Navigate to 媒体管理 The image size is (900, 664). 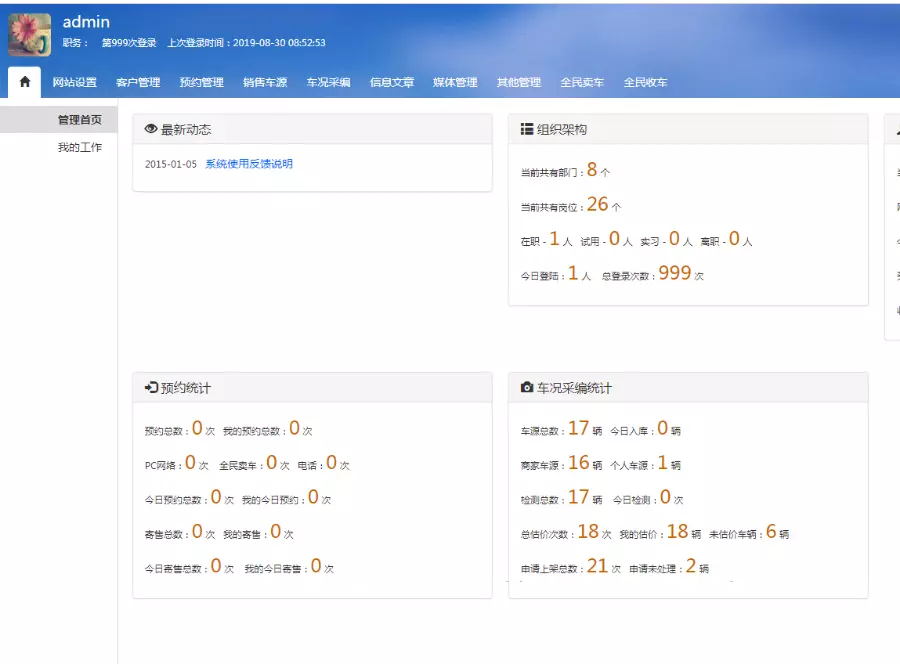[455, 83]
